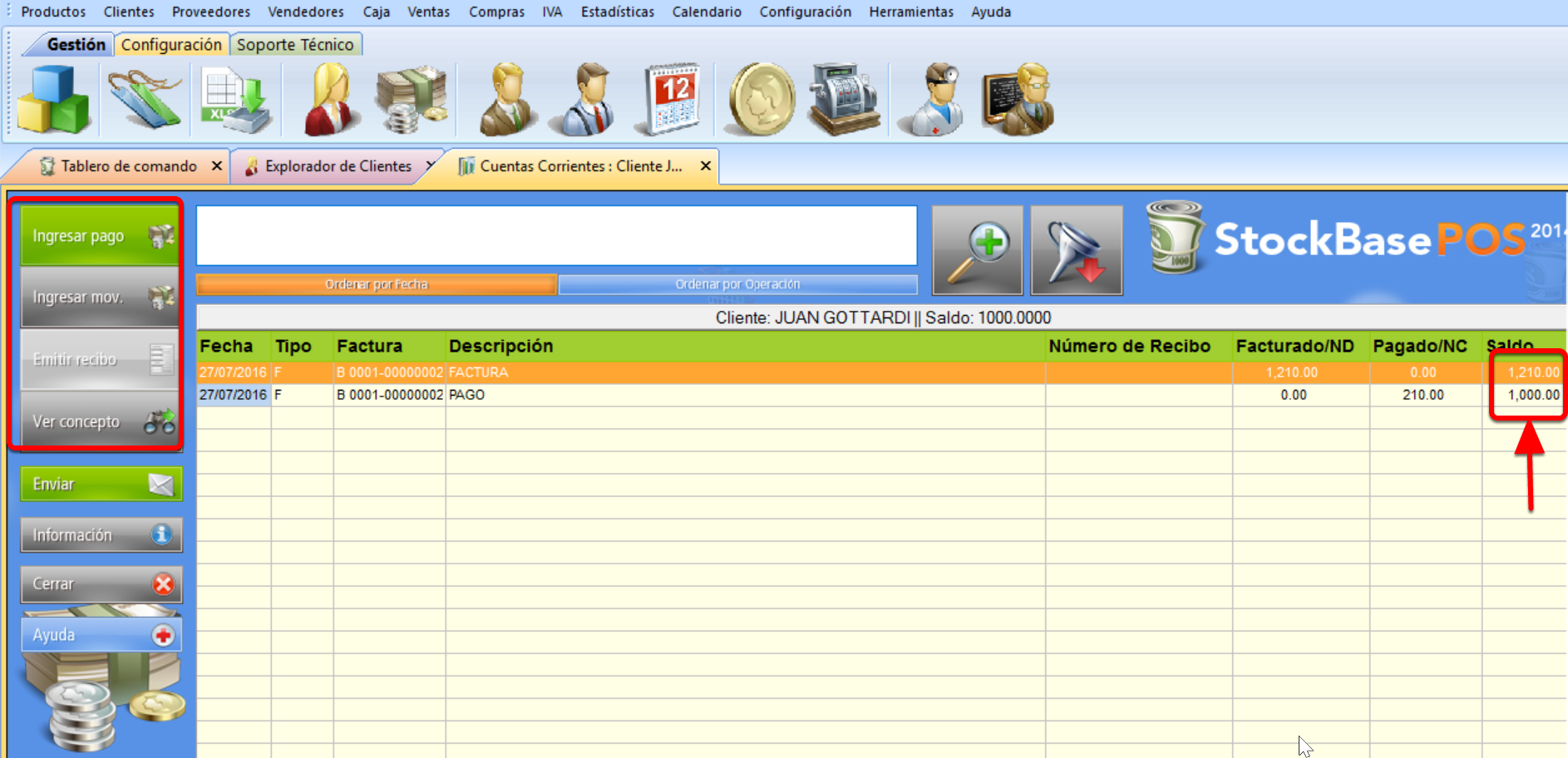
Task: Open the Ventas menu
Action: pyautogui.click(x=429, y=12)
